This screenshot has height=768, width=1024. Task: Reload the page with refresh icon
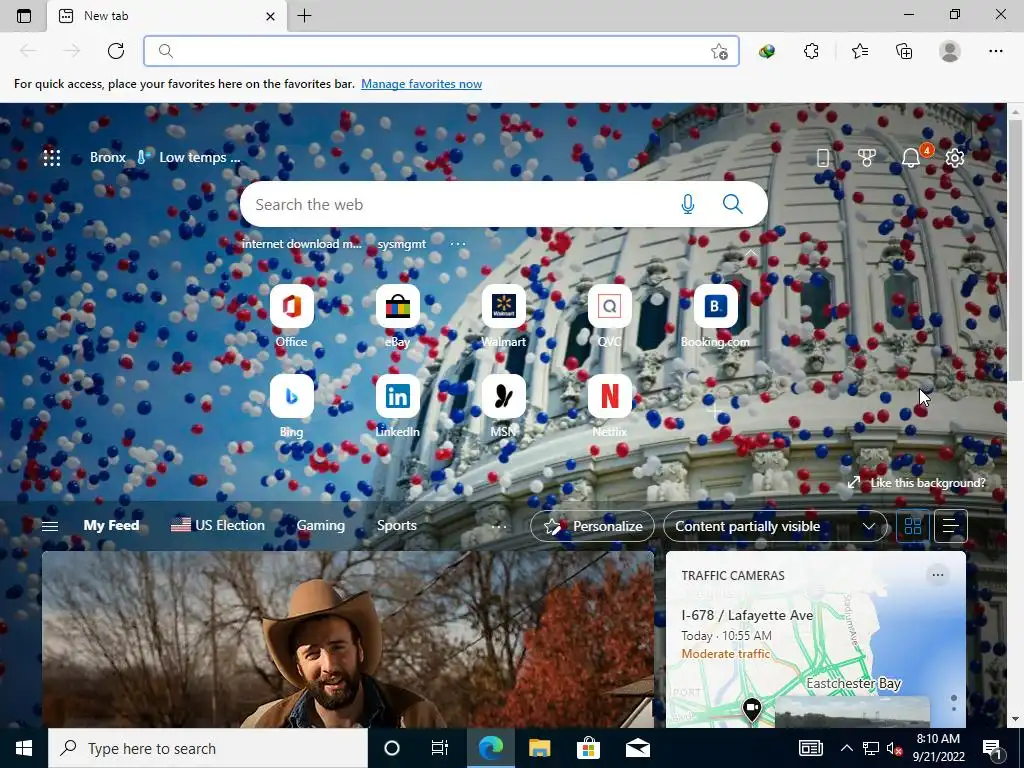(x=116, y=51)
